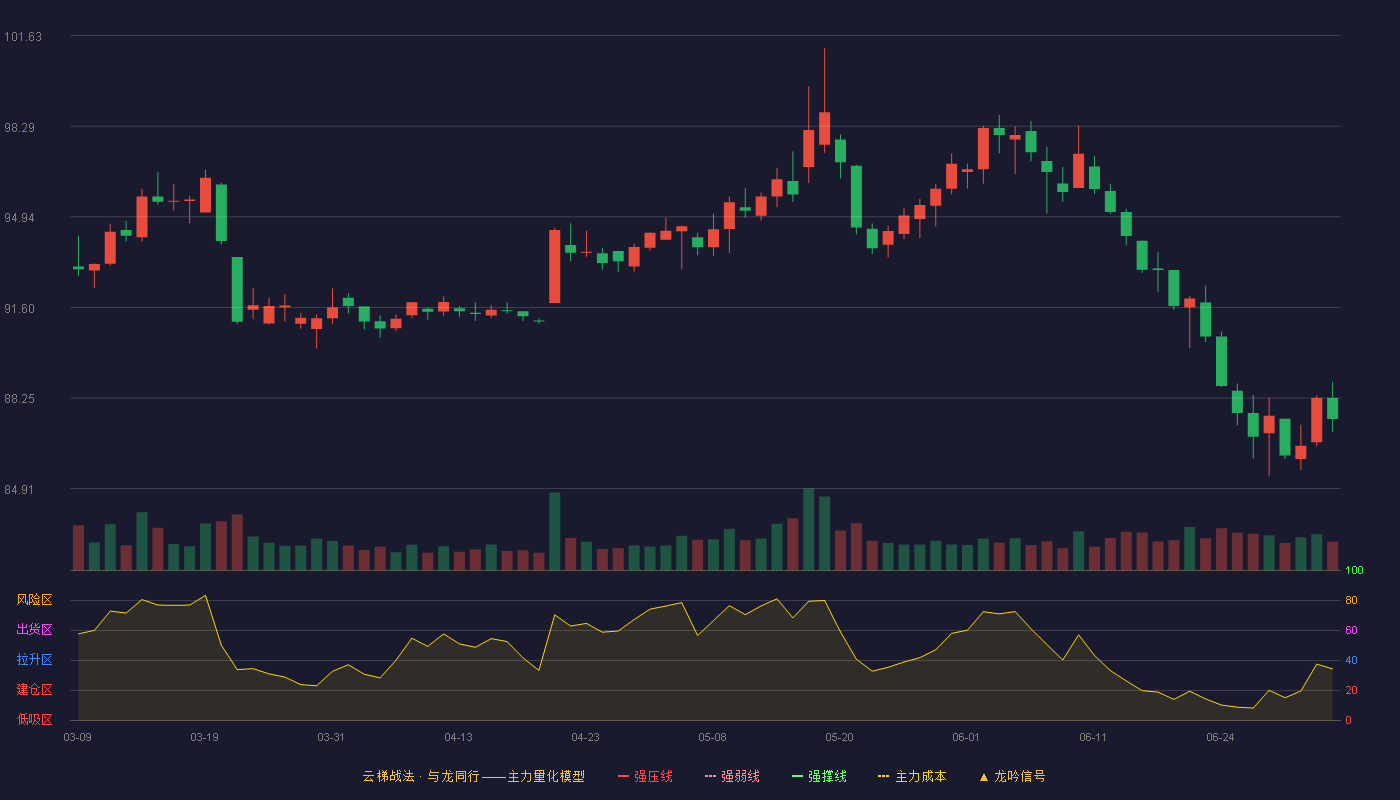Select the 拉升区 zone label
Image resolution: width=1400 pixels, height=800 pixels.
pyautogui.click(x=34, y=660)
